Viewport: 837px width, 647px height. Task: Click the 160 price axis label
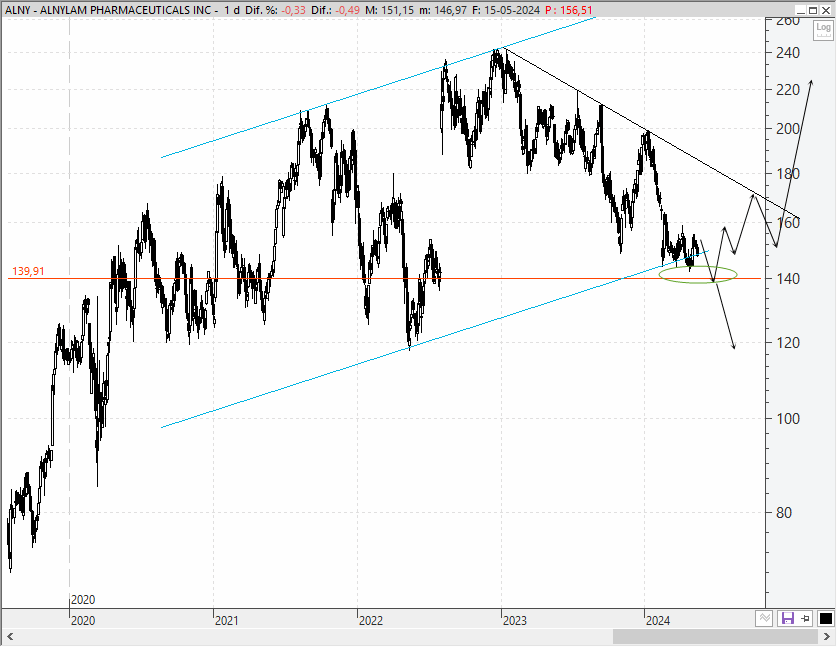pos(787,223)
